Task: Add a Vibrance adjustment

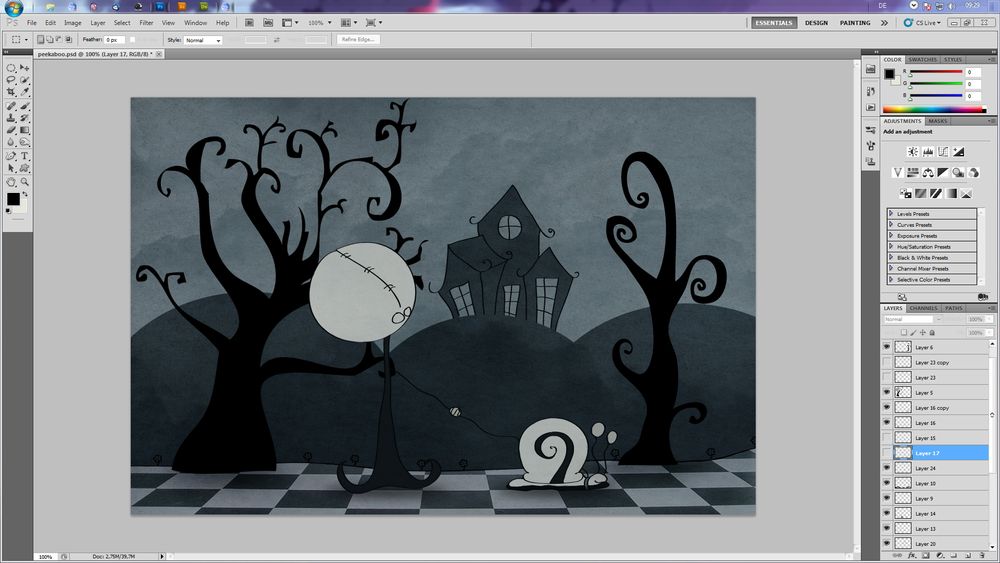Action: 898,173
